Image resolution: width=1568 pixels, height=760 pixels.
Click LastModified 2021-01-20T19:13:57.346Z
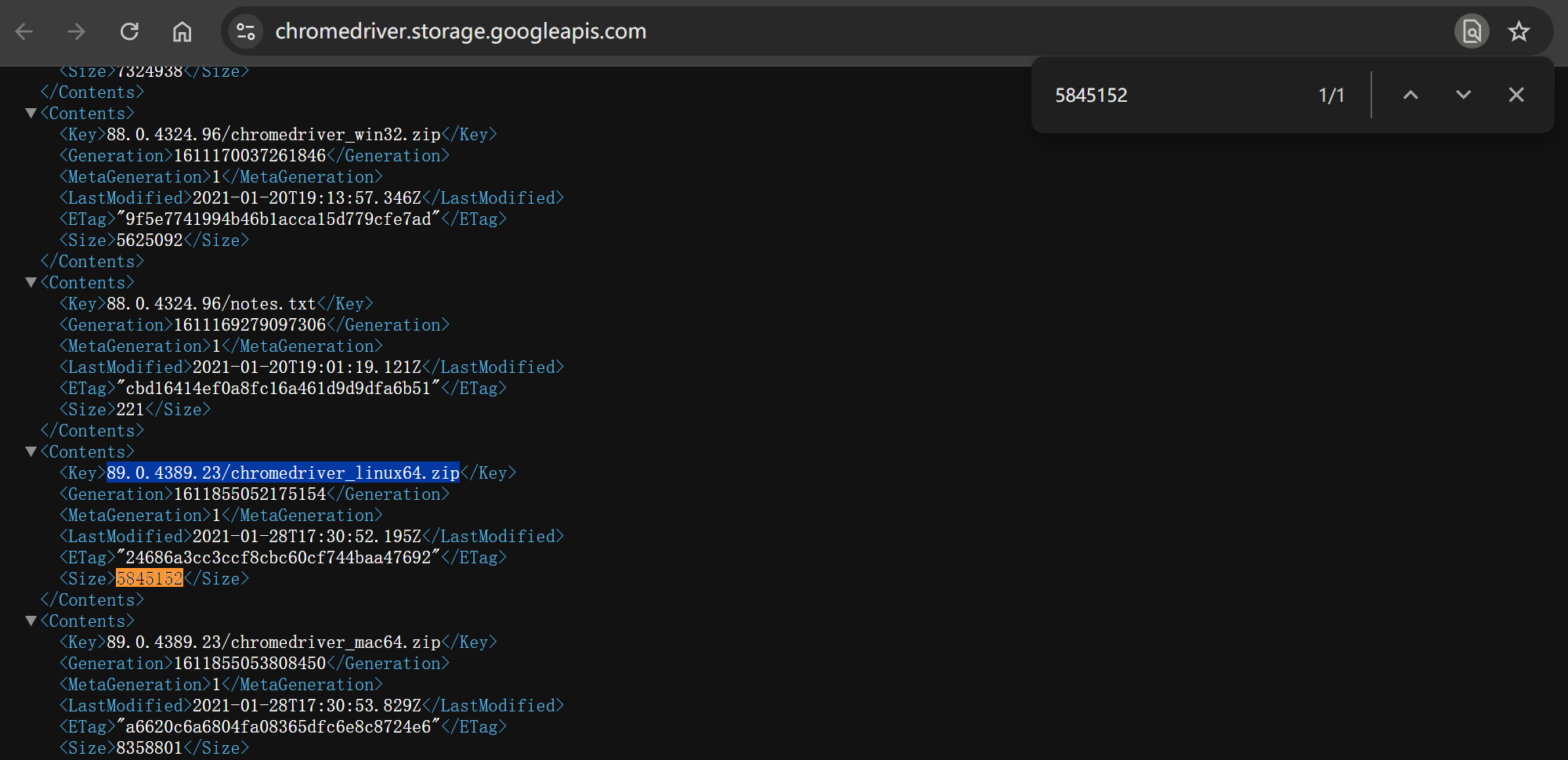coord(307,198)
